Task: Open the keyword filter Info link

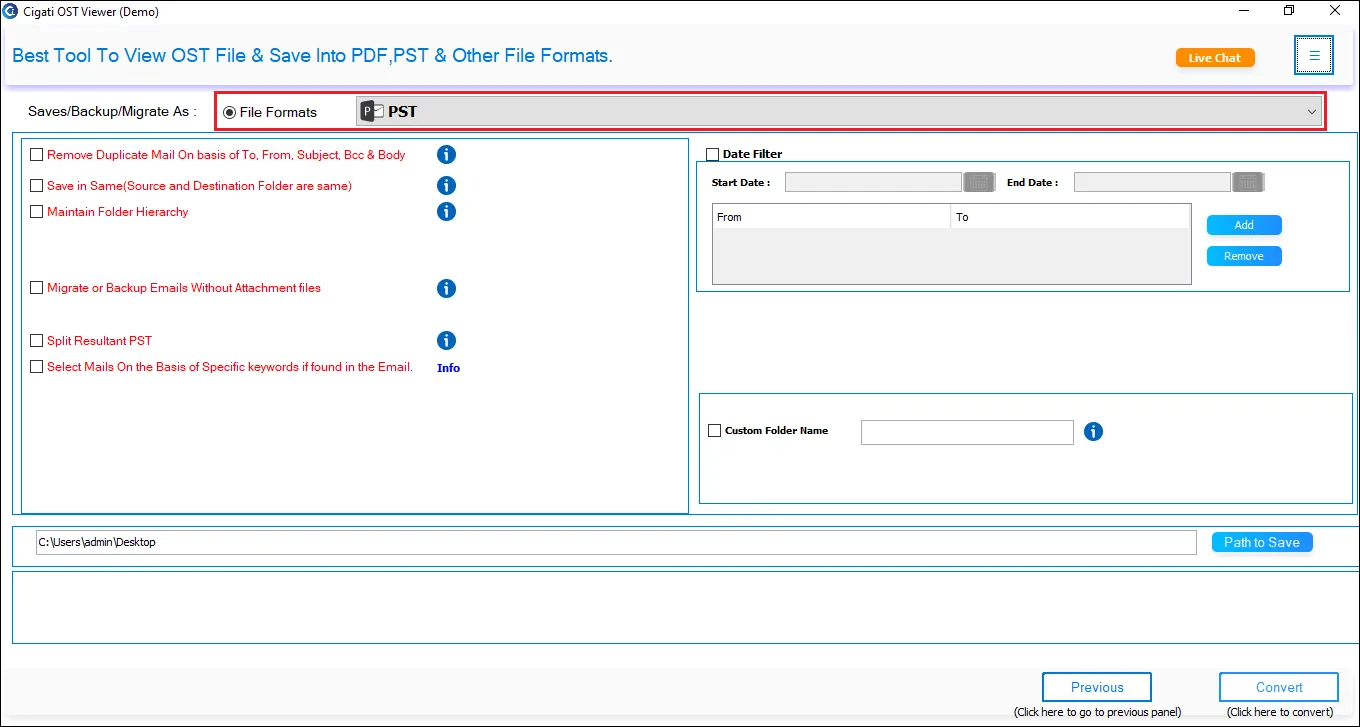Action: coord(448,368)
